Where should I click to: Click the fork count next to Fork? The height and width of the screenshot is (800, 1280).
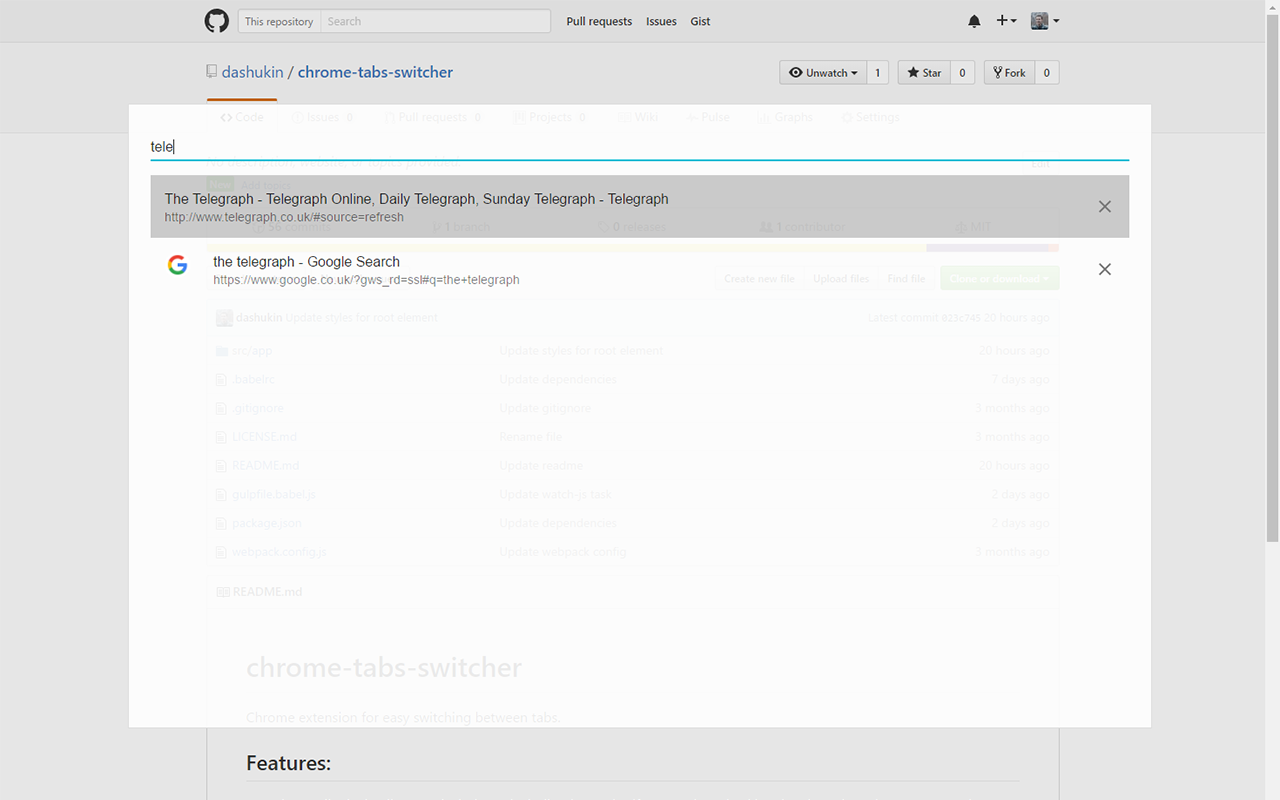[x=1047, y=73]
